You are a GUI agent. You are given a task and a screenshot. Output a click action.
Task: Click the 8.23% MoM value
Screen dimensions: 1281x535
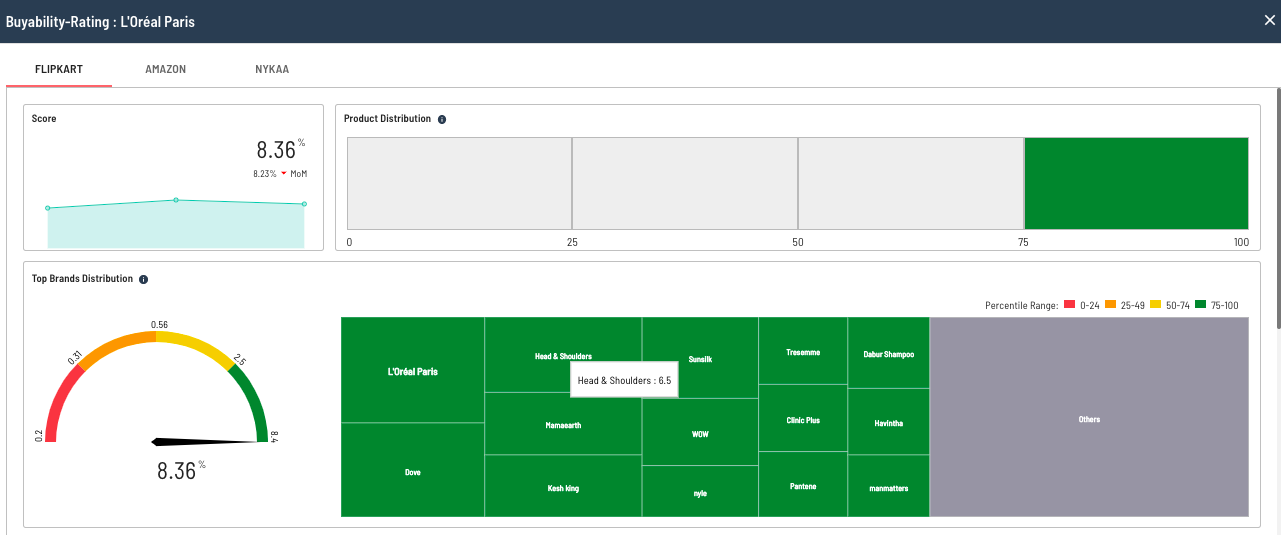(265, 174)
